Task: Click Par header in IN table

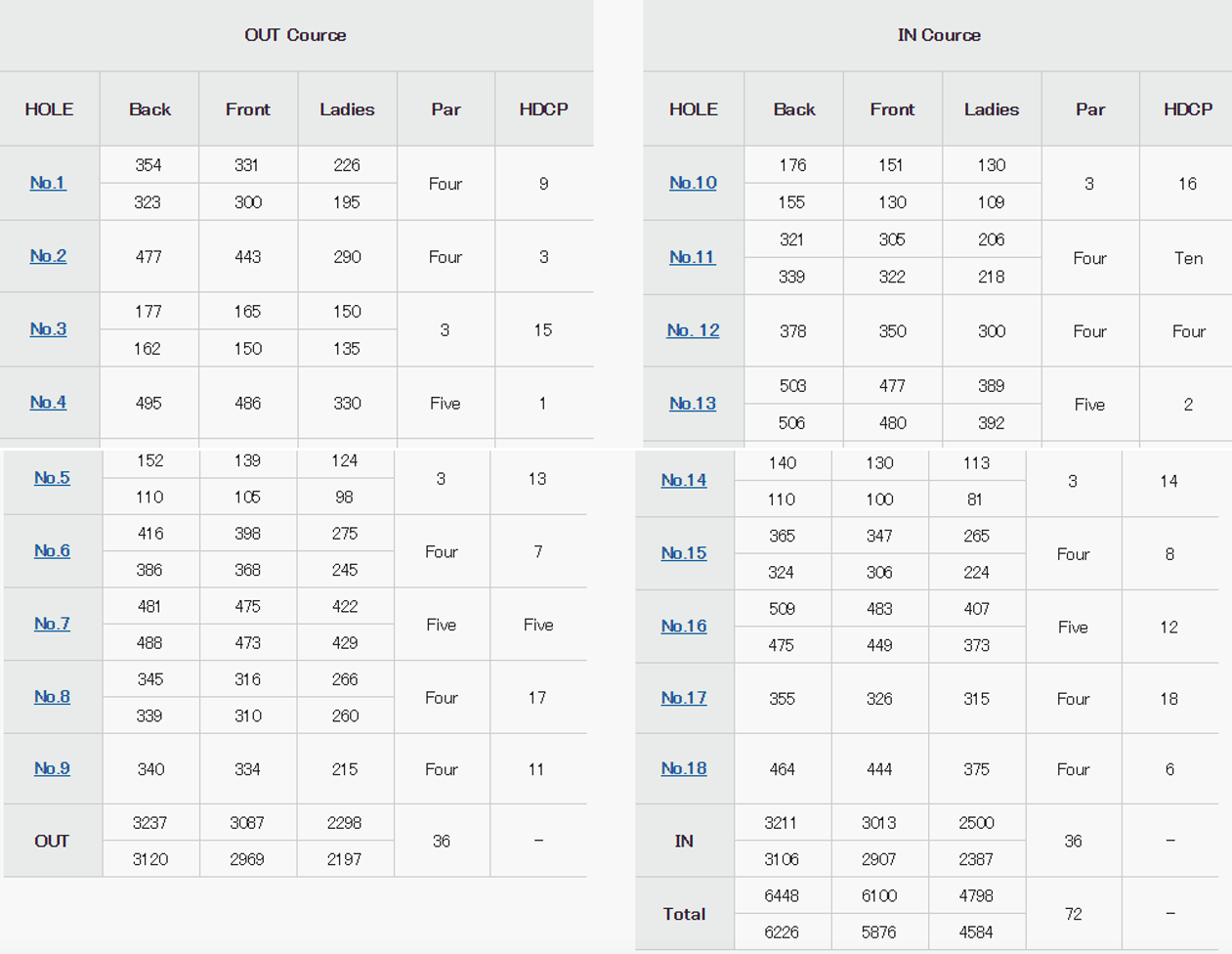Action: point(1090,109)
